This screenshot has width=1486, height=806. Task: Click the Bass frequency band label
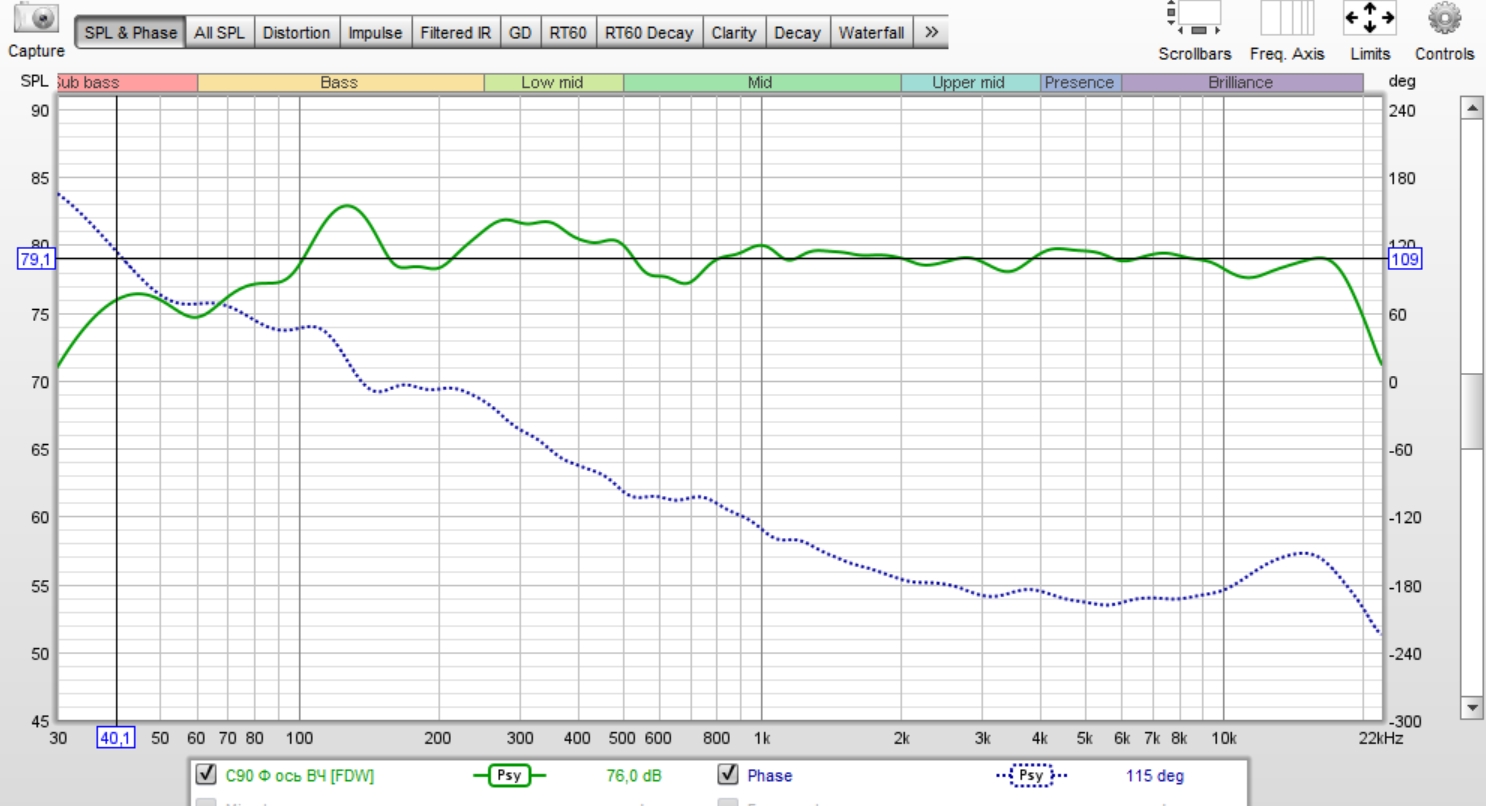click(340, 83)
